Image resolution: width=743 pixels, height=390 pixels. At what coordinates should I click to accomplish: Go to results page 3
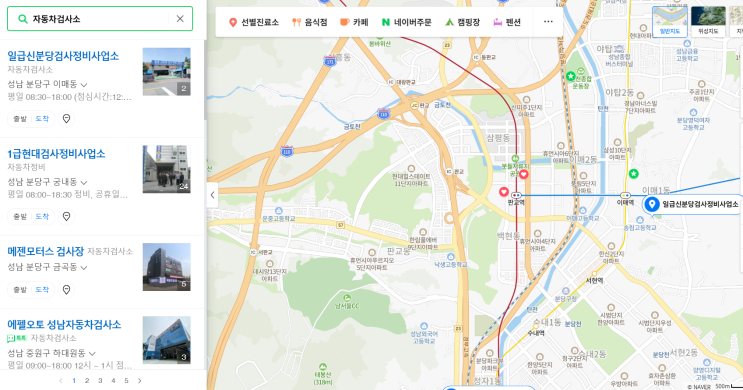coord(100,381)
